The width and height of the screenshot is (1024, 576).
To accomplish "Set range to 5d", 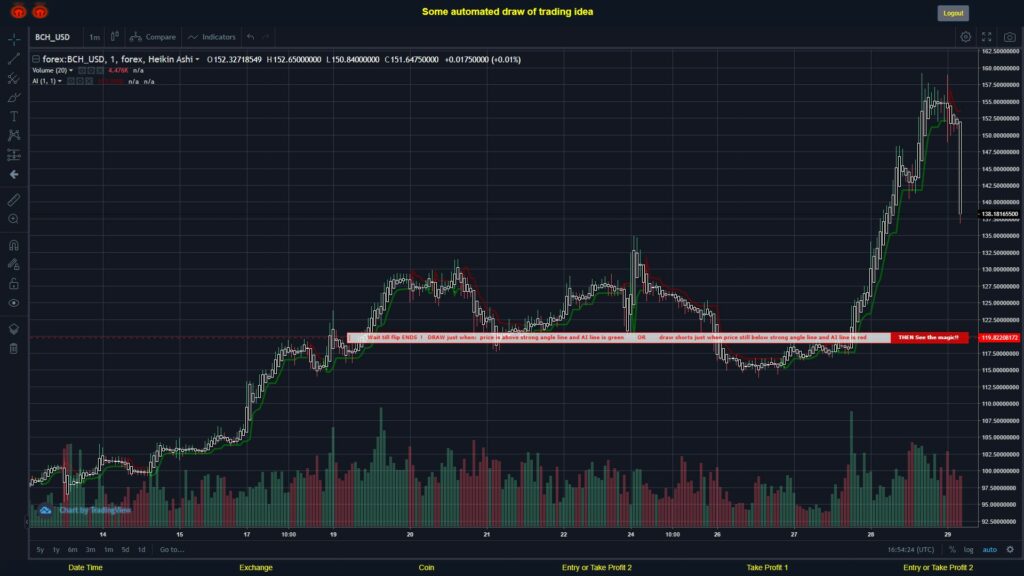I will pos(125,549).
